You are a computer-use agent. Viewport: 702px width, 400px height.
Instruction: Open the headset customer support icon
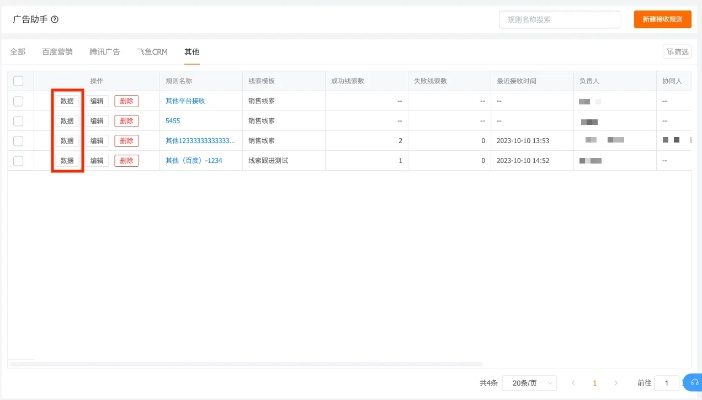pos(693,383)
